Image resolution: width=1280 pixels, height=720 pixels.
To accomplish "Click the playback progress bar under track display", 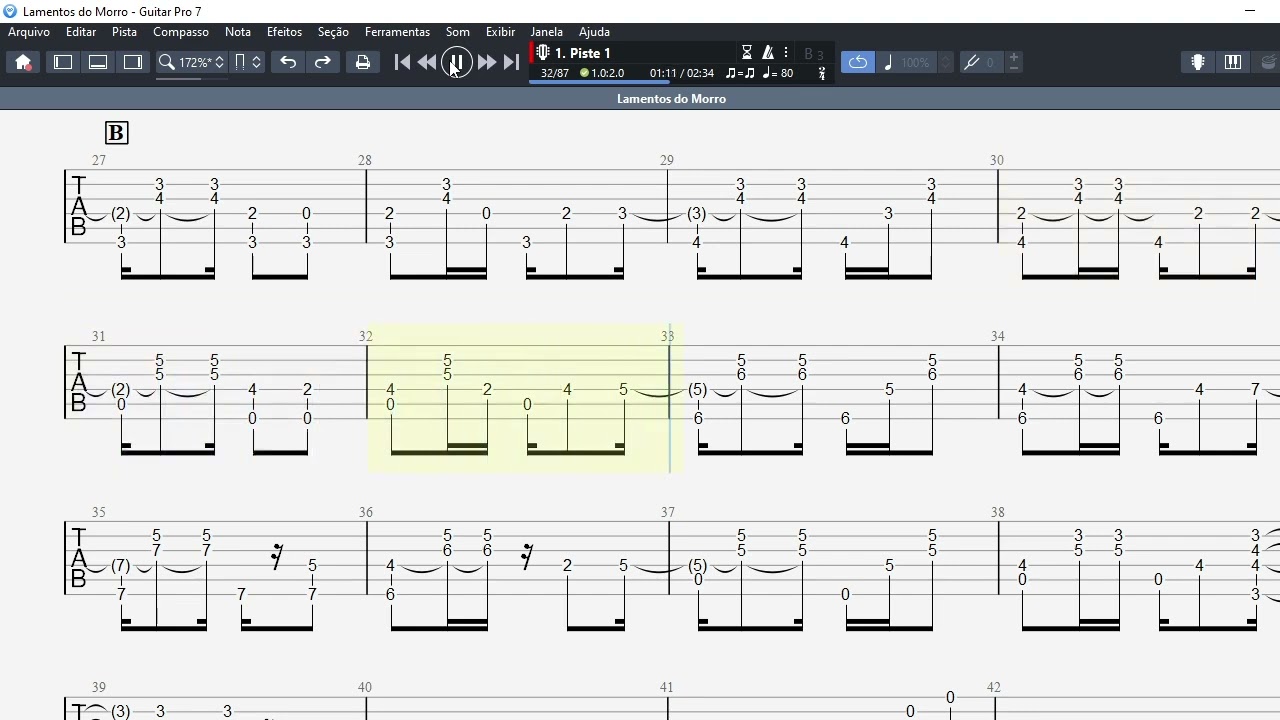I will [x=680, y=83].
